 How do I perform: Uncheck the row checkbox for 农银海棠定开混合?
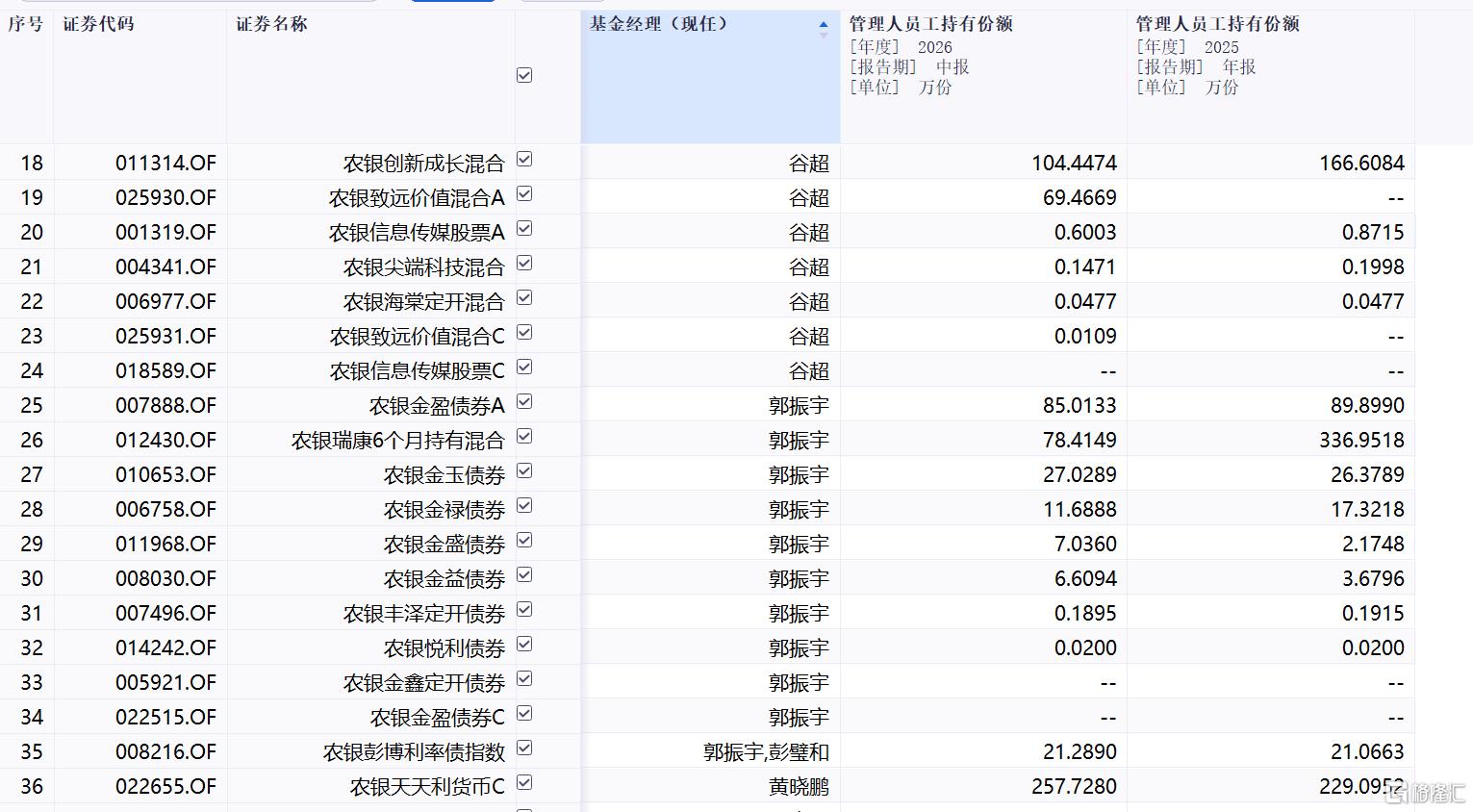point(524,298)
